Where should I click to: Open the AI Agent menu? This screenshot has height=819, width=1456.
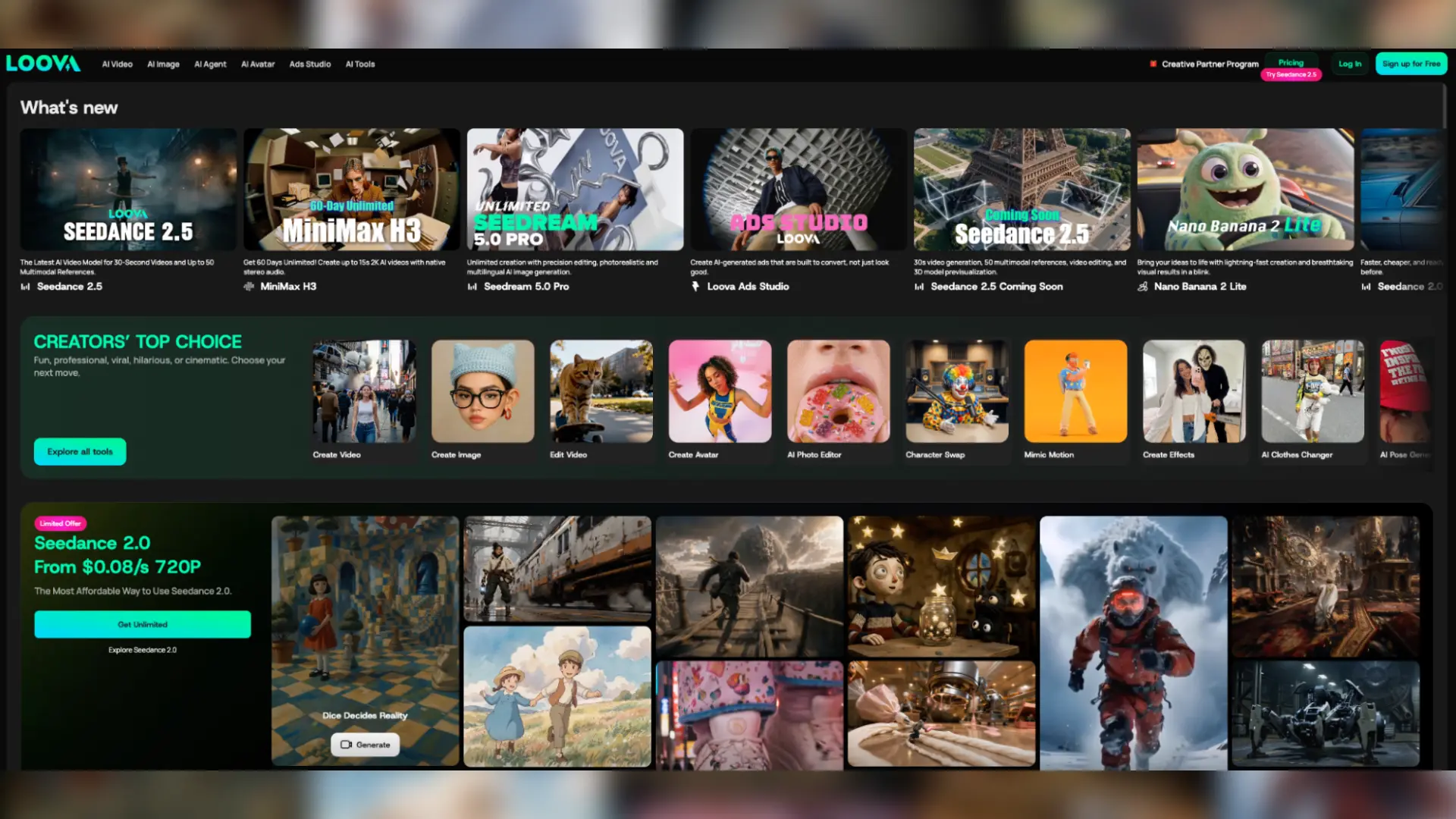tap(210, 64)
